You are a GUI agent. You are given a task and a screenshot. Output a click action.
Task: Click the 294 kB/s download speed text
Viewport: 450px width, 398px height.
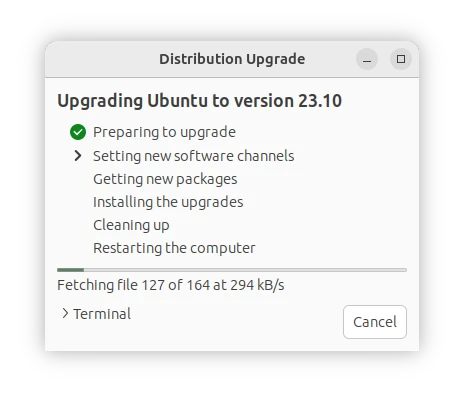click(x=257, y=285)
